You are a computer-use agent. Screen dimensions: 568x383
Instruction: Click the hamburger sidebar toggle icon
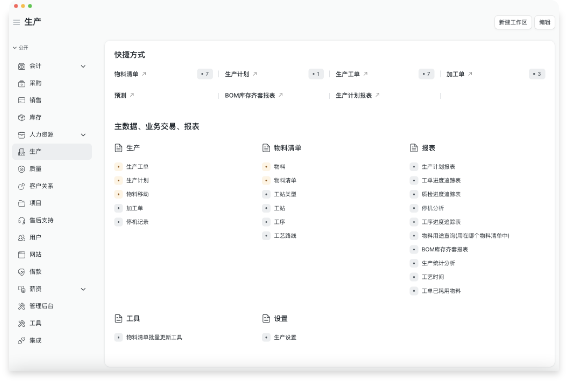16,22
